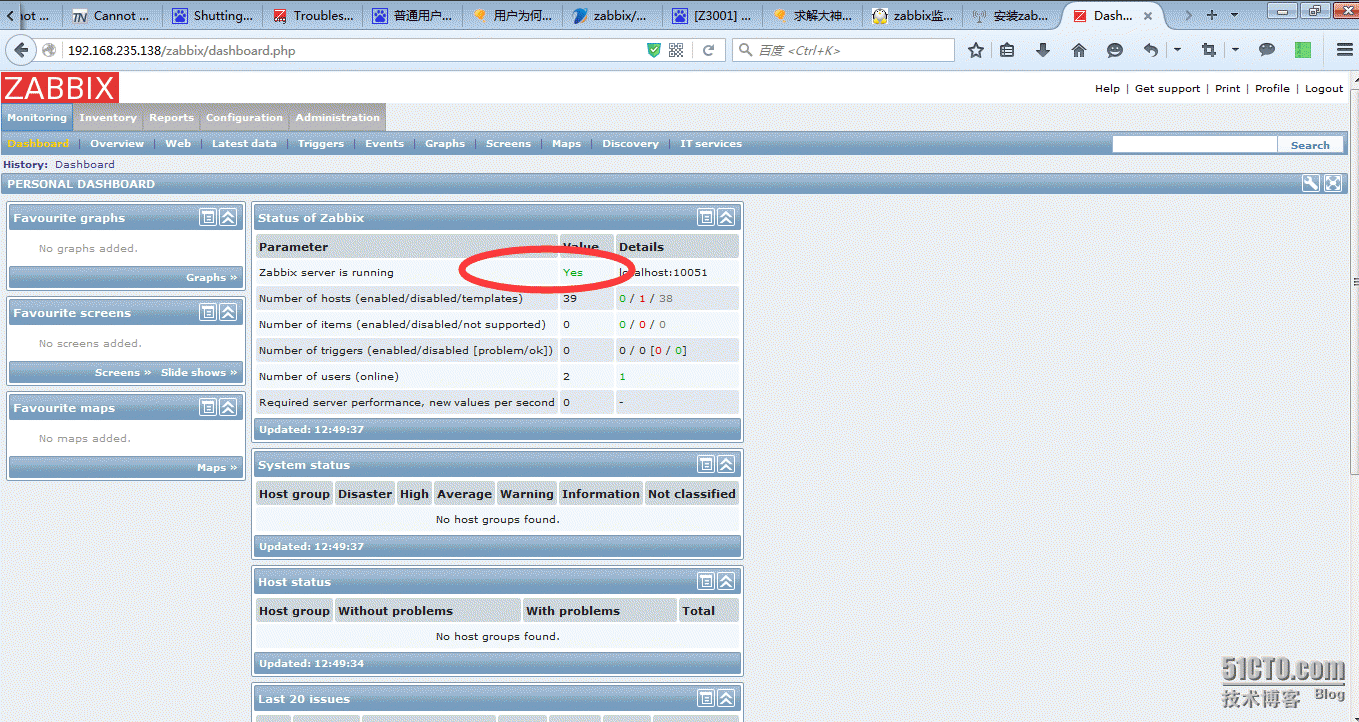
Task: Click the Search button
Action: click(x=1310, y=145)
